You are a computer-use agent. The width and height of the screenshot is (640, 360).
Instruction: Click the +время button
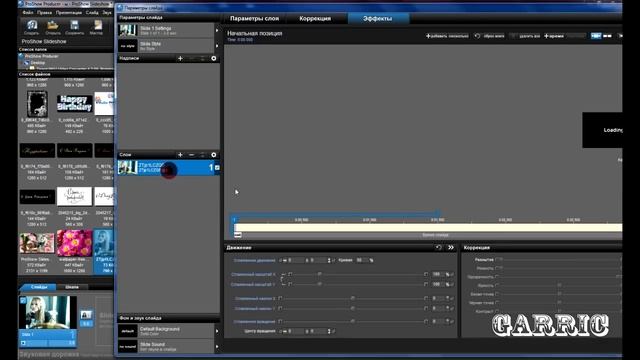point(554,36)
